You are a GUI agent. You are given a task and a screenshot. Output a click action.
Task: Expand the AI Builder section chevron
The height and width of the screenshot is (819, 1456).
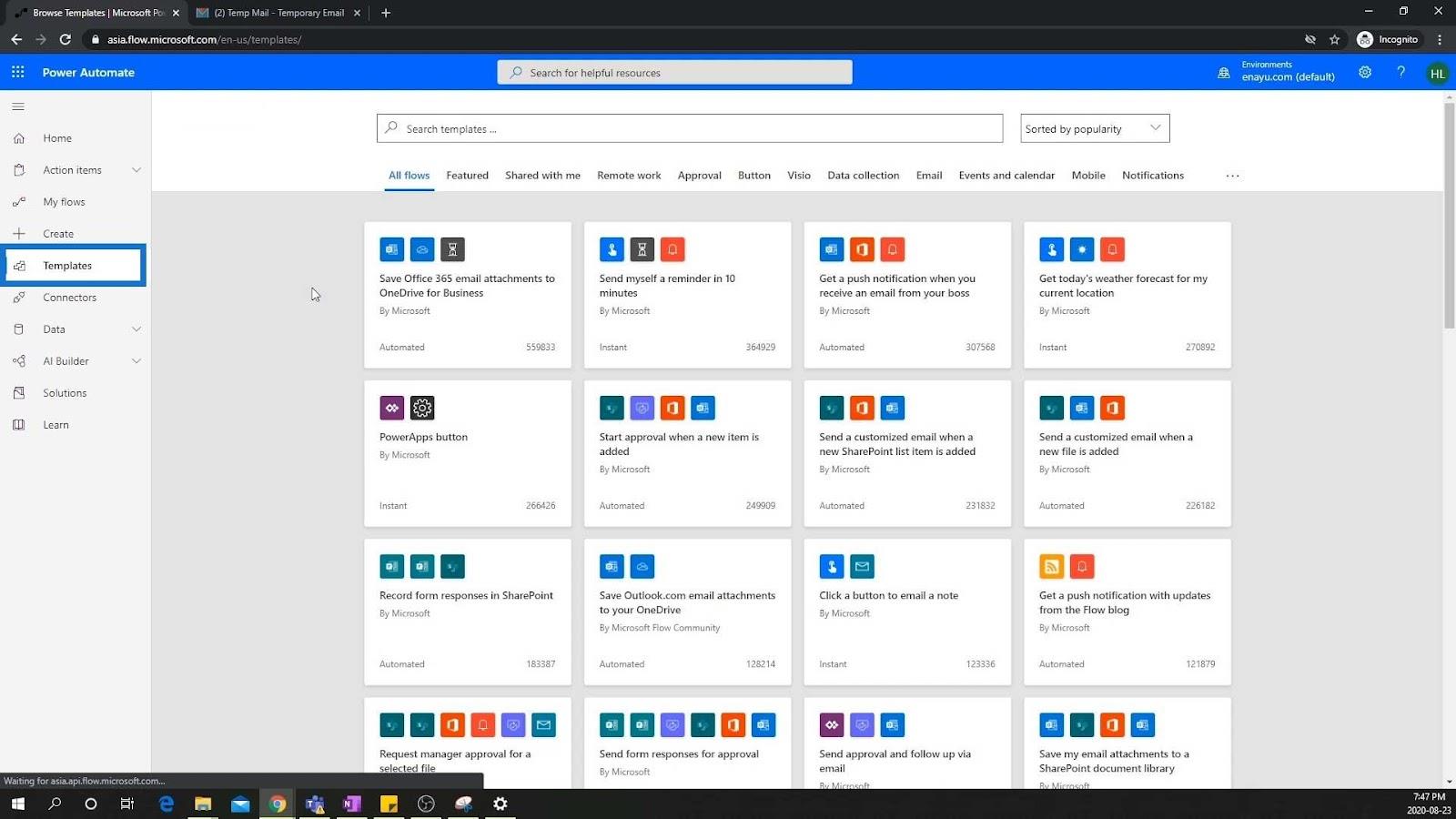pos(136,361)
